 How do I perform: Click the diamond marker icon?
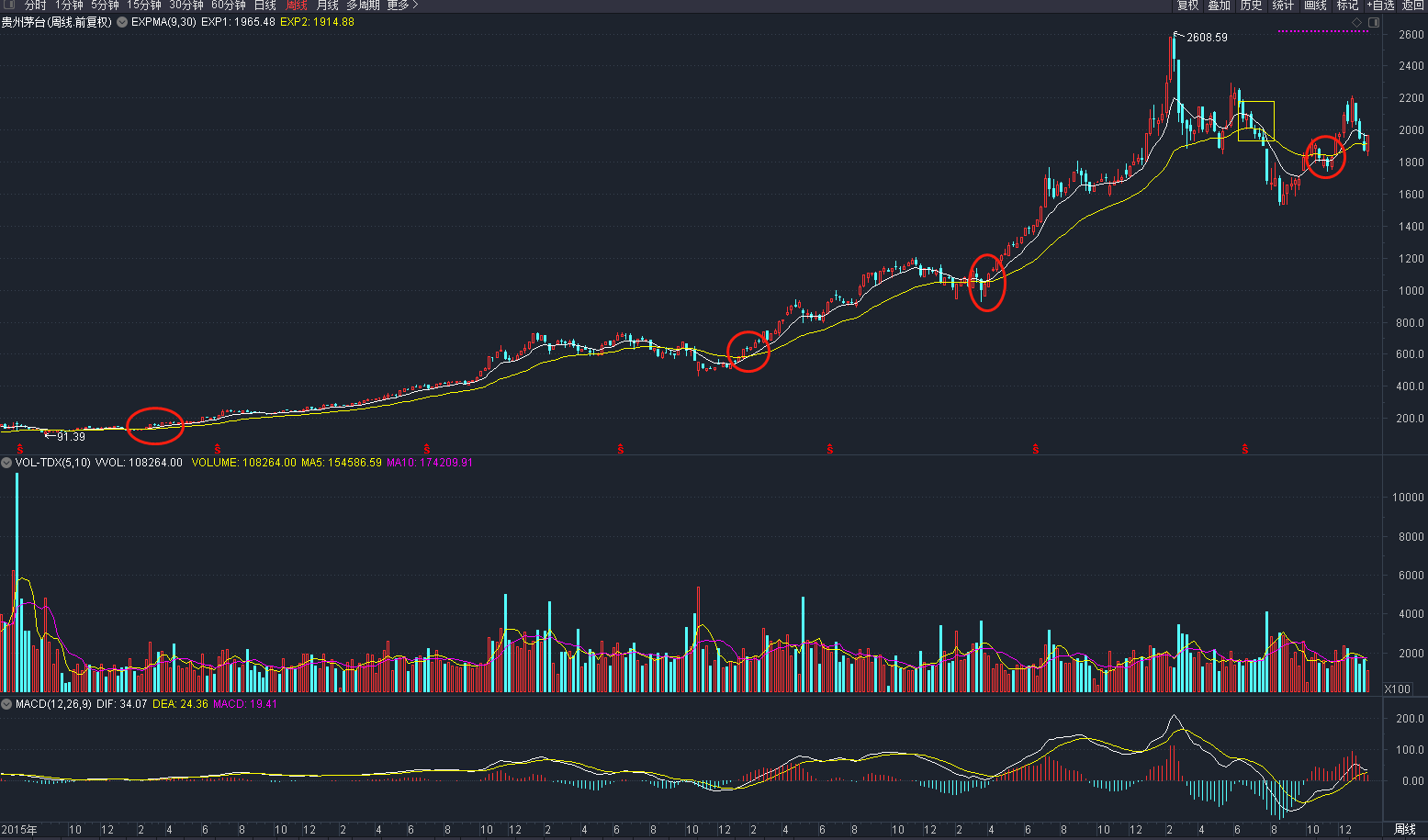(1356, 22)
